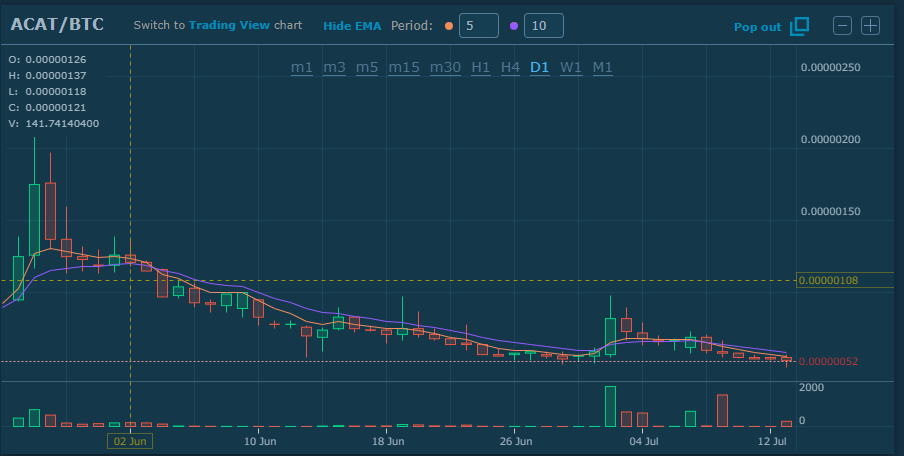Switch to Trading View chart
This screenshot has width=904, height=456.
[230, 26]
